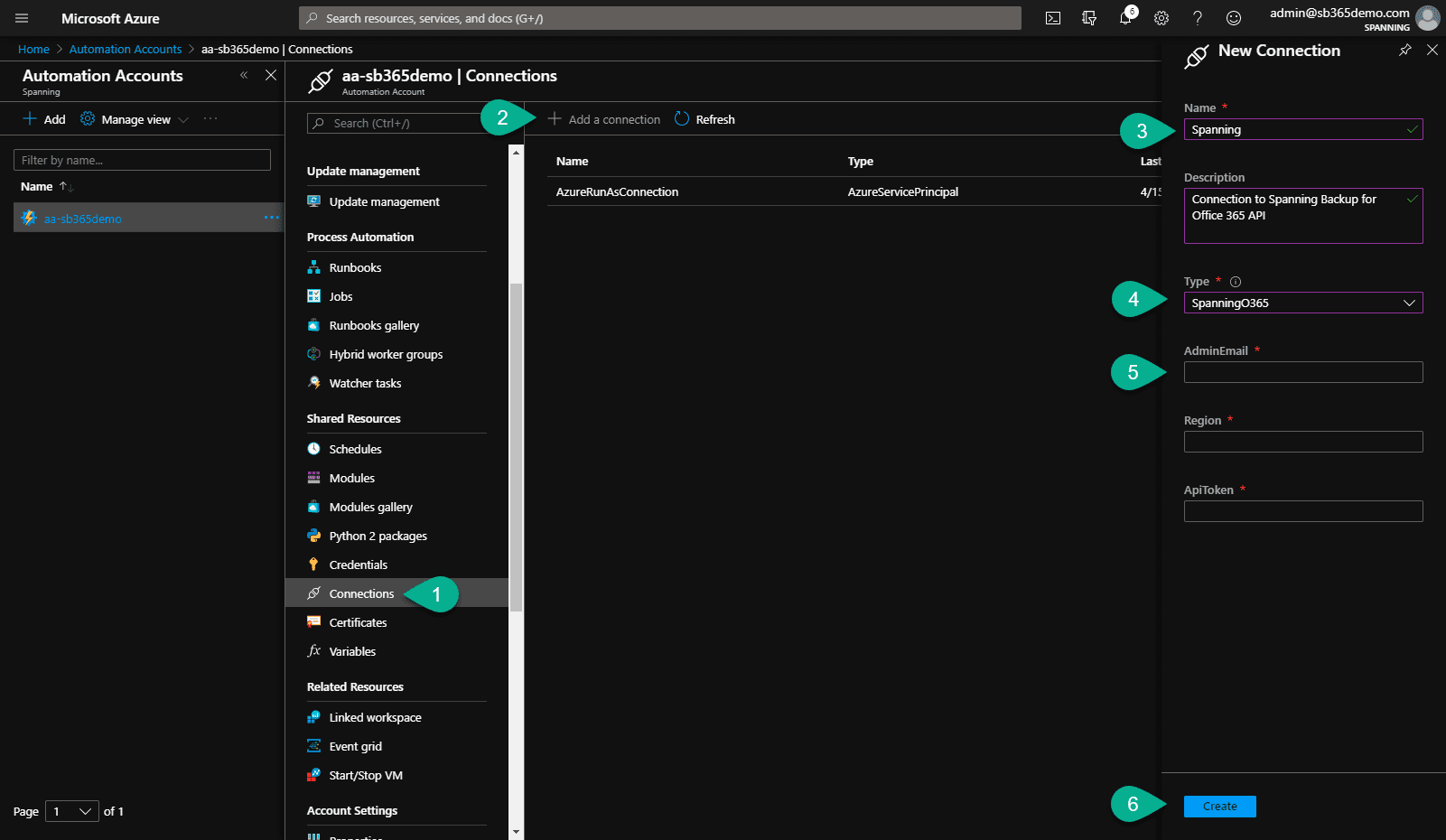The height and width of the screenshot is (840, 1446).
Task: Click the resource menu scrollbar up arrow
Action: pos(517,152)
